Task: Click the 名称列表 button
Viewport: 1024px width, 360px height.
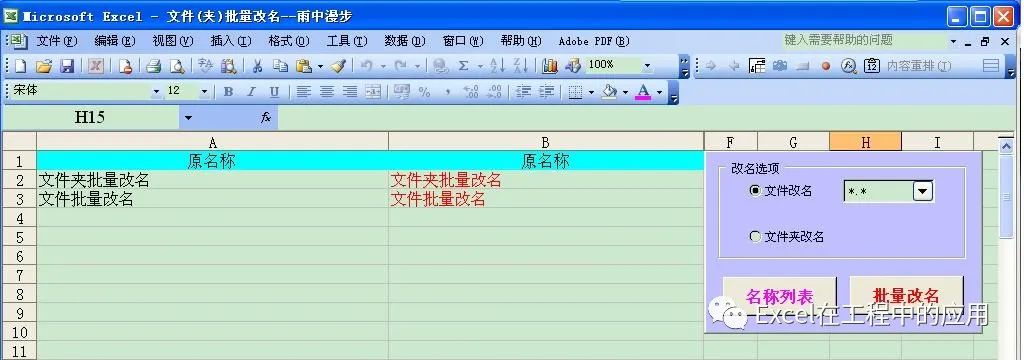Action: pyautogui.click(x=780, y=296)
